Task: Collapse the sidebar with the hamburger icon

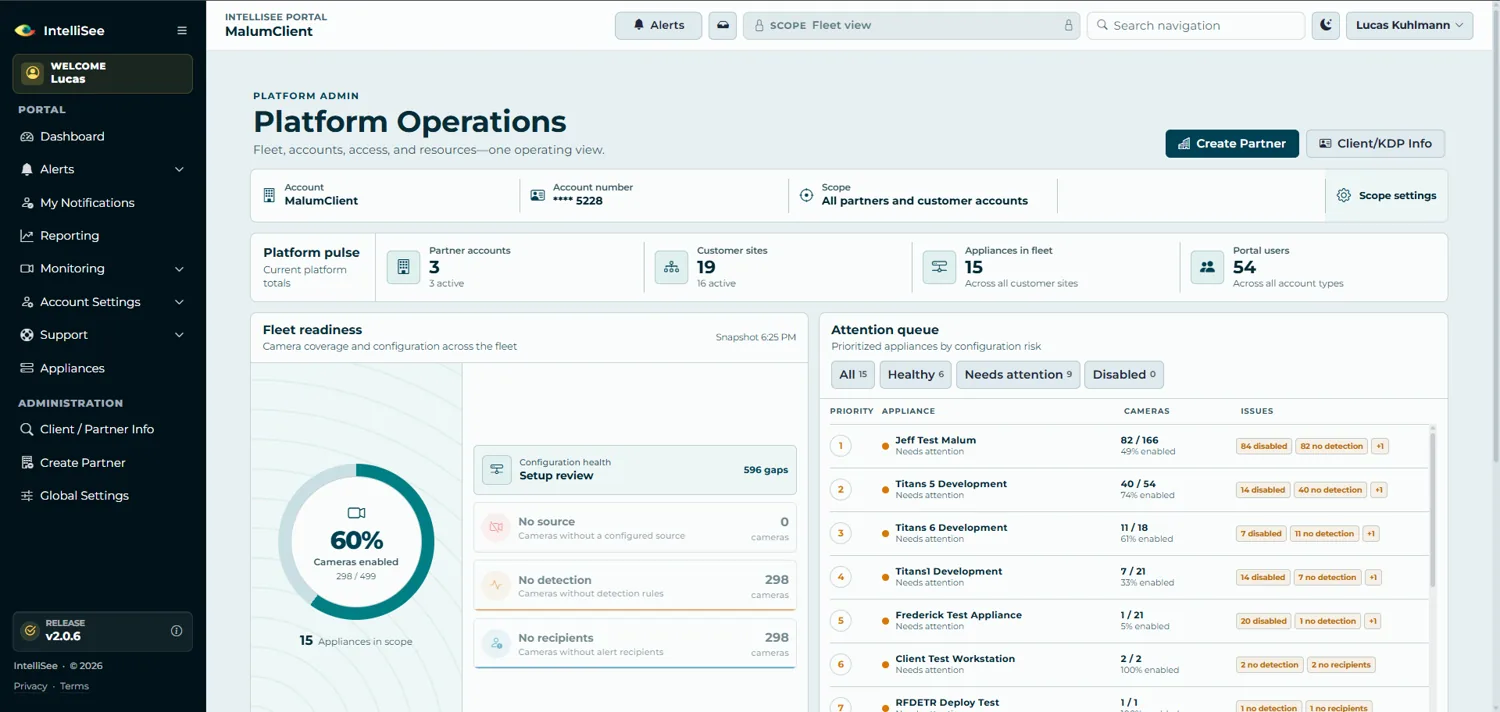Action: point(182,31)
